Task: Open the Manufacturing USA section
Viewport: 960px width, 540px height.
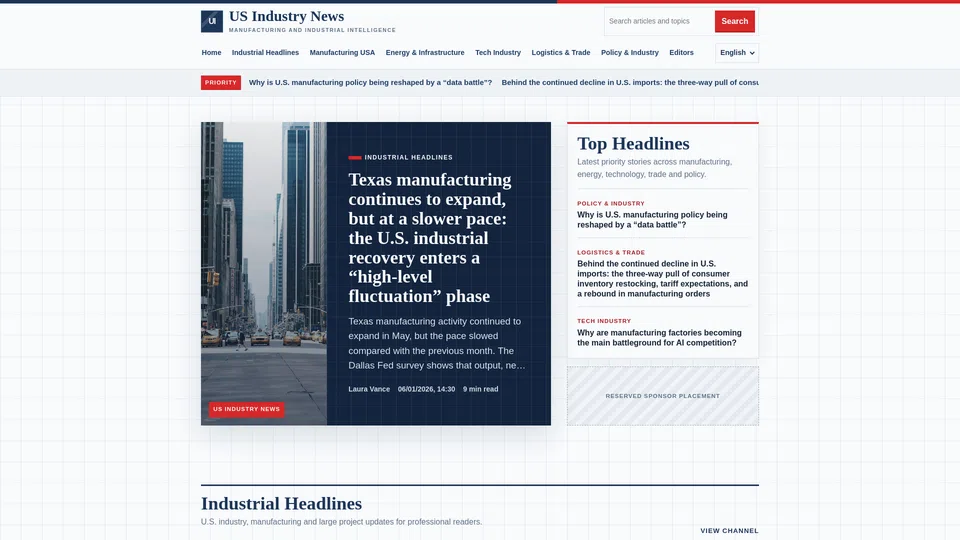Action: [342, 53]
